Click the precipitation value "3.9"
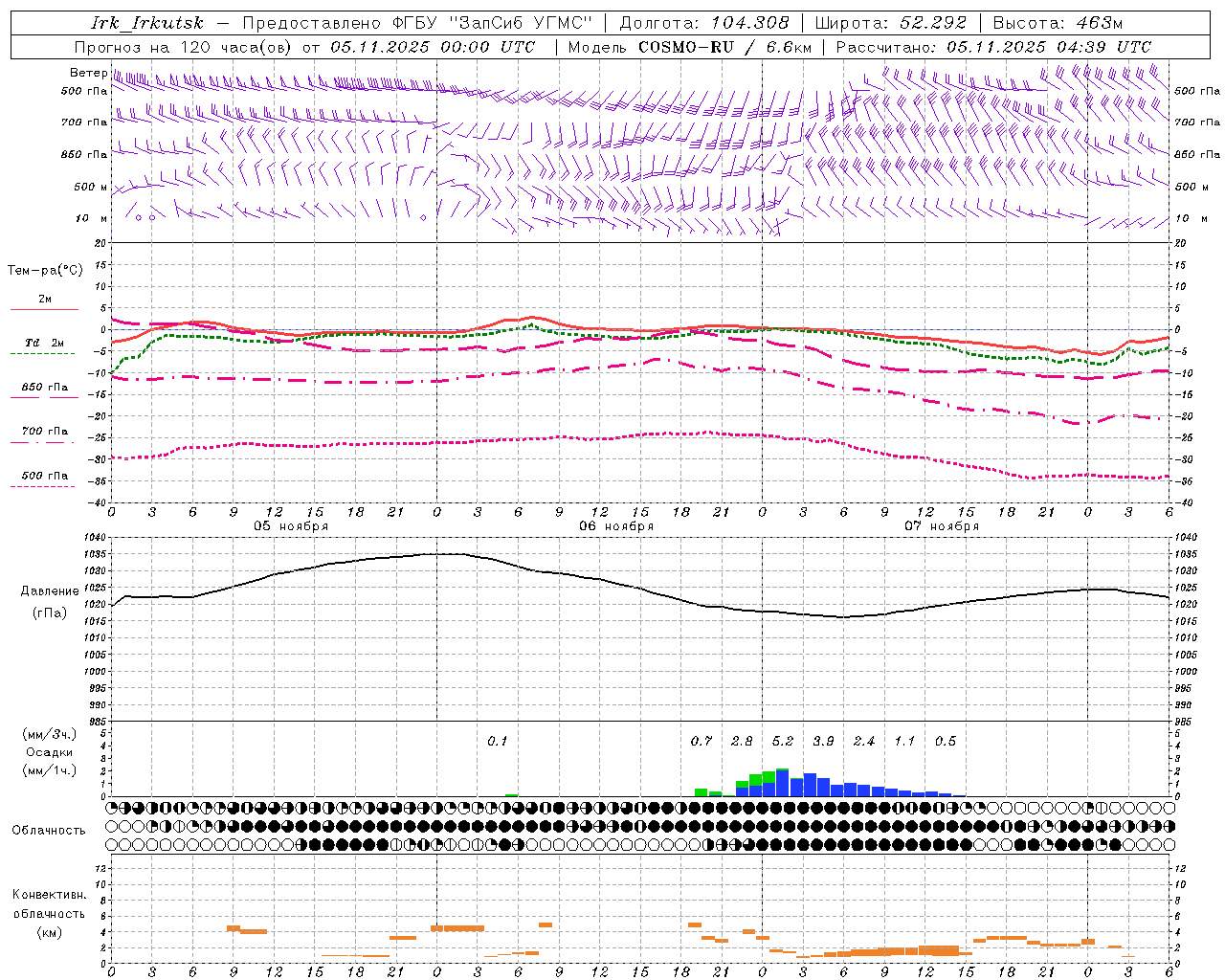This screenshot has height=980, width=1225. (x=823, y=742)
